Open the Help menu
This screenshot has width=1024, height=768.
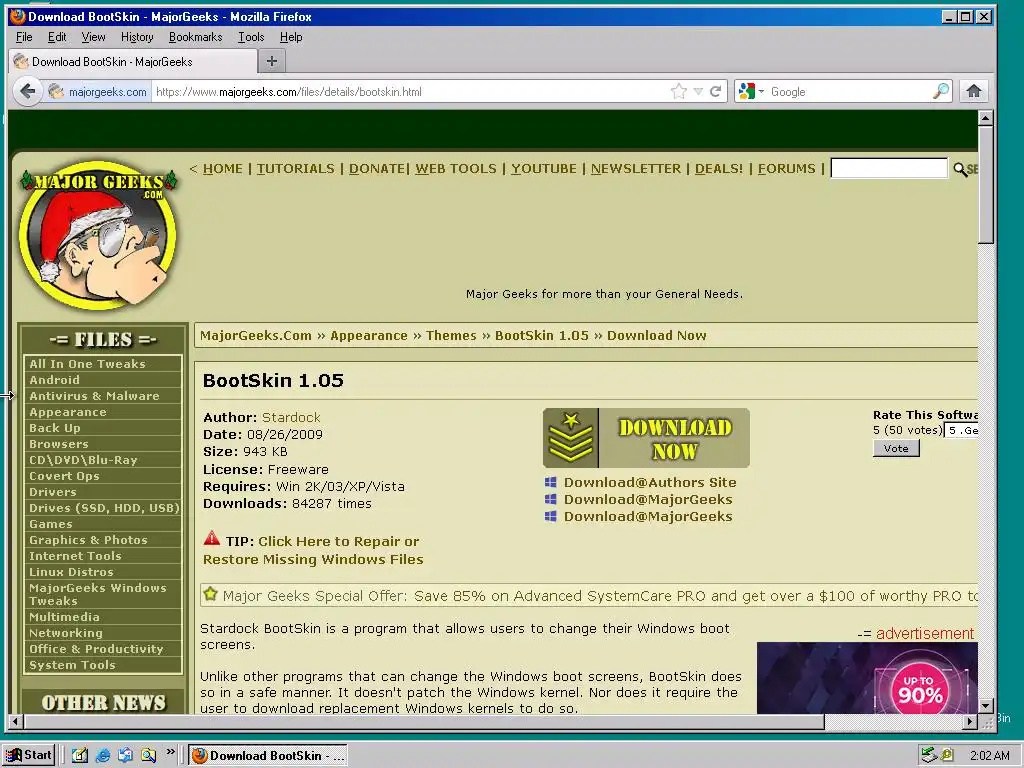(x=291, y=37)
